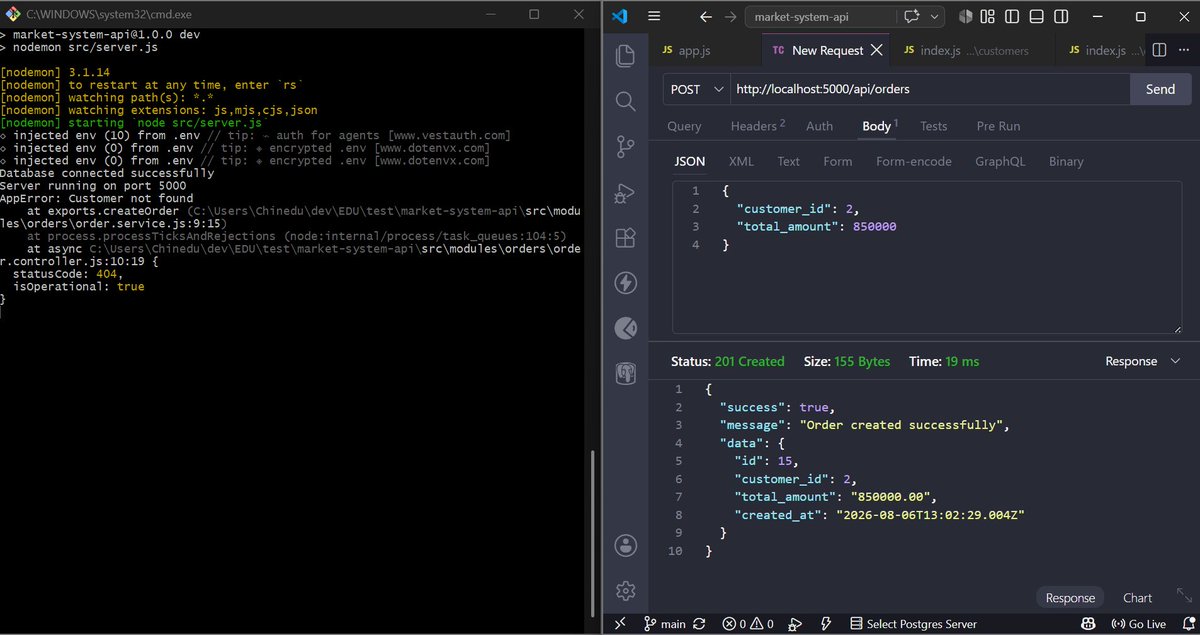Open the remote window status bar icon
This screenshot has width=1200, height=635.
(x=619, y=624)
